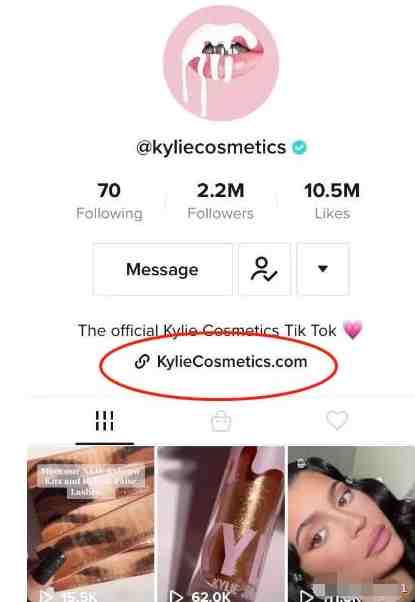The height and width of the screenshot is (602, 415).
Task: Open the Kylie lip gloss tube video
Action: point(221,524)
